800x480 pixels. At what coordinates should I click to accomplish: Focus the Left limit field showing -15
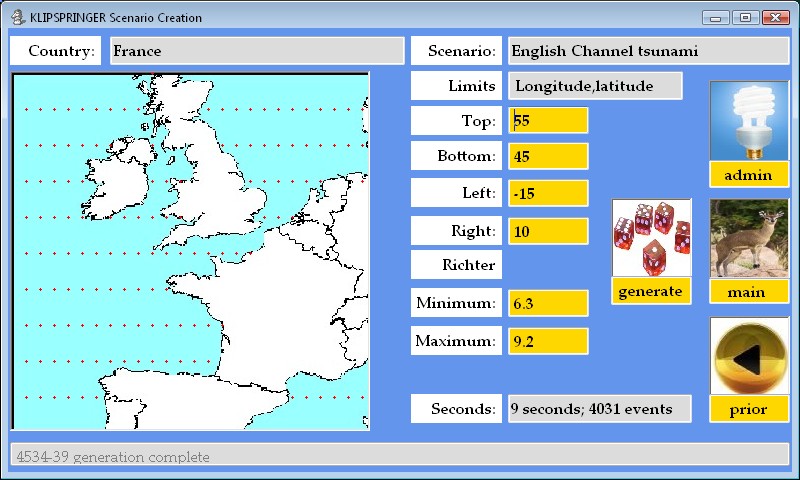click(x=548, y=193)
